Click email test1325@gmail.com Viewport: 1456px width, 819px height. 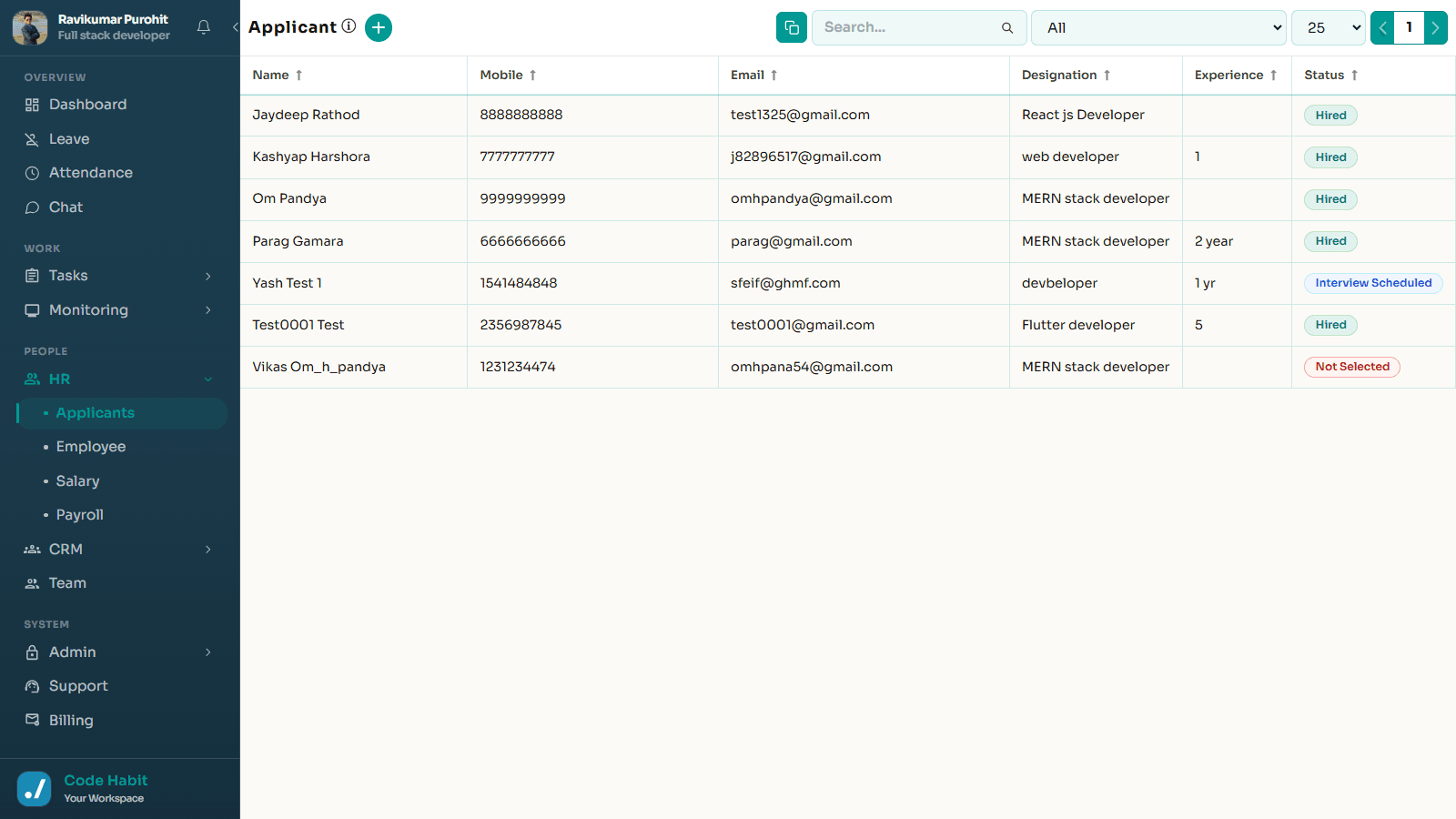click(800, 115)
